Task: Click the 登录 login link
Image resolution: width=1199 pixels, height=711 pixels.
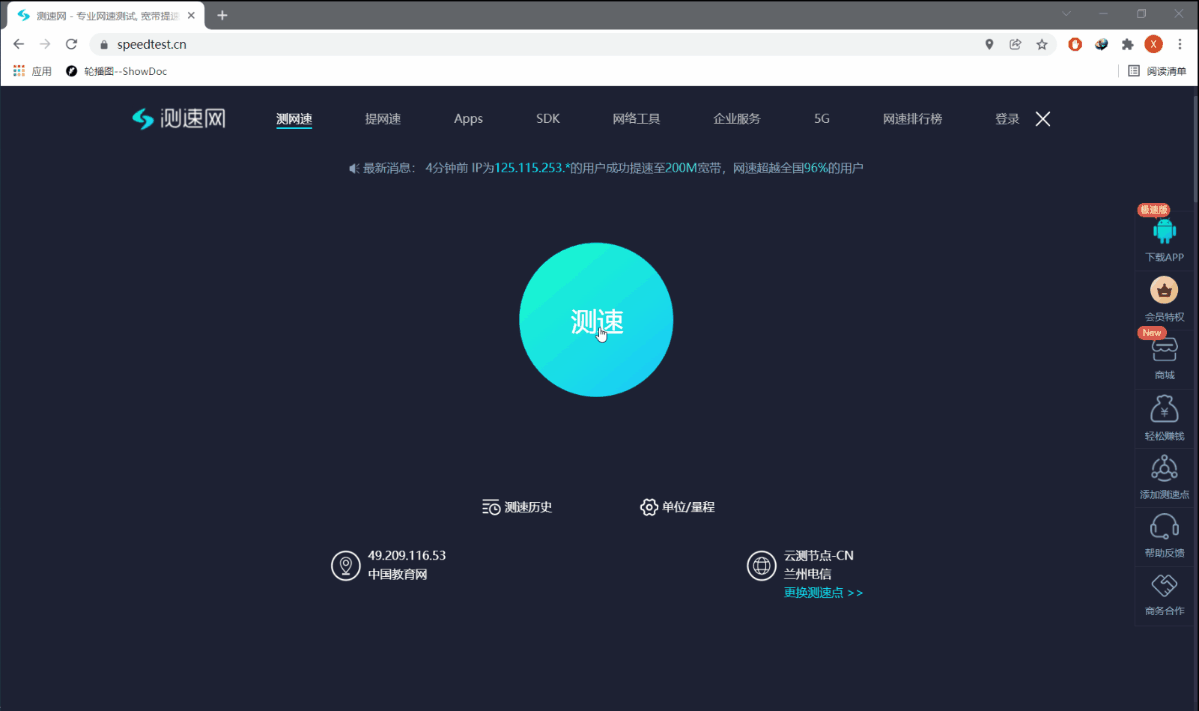Action: pyautogui.click(x=1006, y=118)
